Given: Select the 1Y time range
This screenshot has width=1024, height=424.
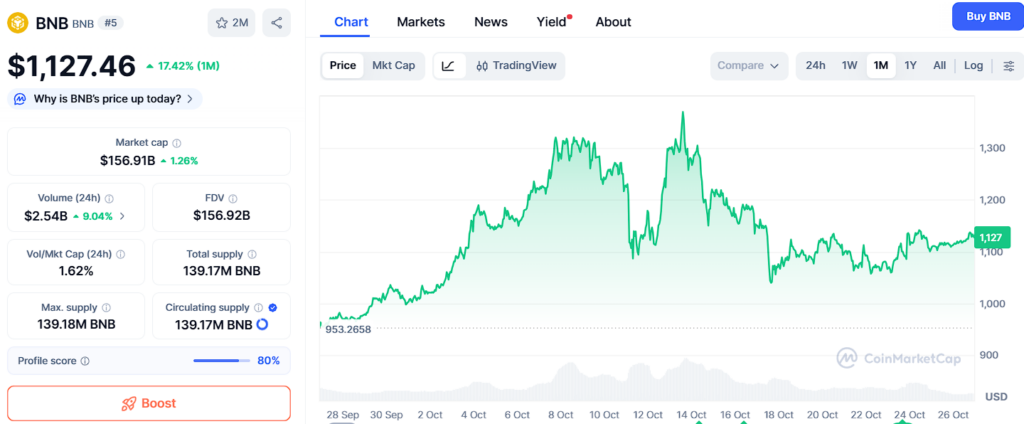Looking at the screenshot, I should pos(910,66).
